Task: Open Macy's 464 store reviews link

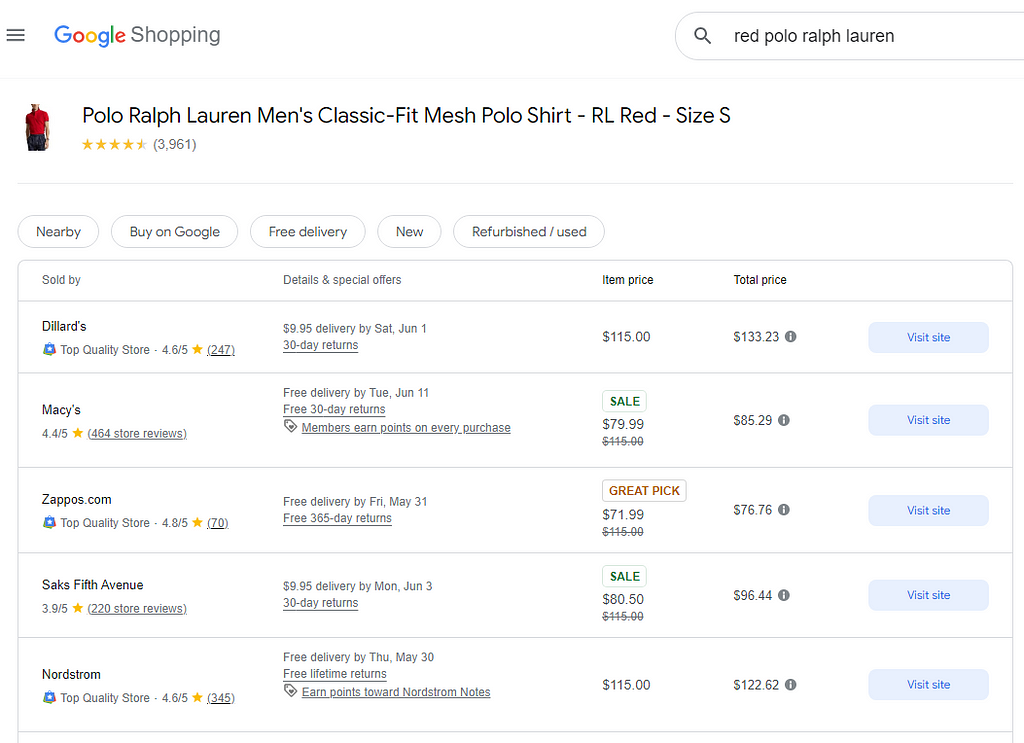Action: [137, 434]
